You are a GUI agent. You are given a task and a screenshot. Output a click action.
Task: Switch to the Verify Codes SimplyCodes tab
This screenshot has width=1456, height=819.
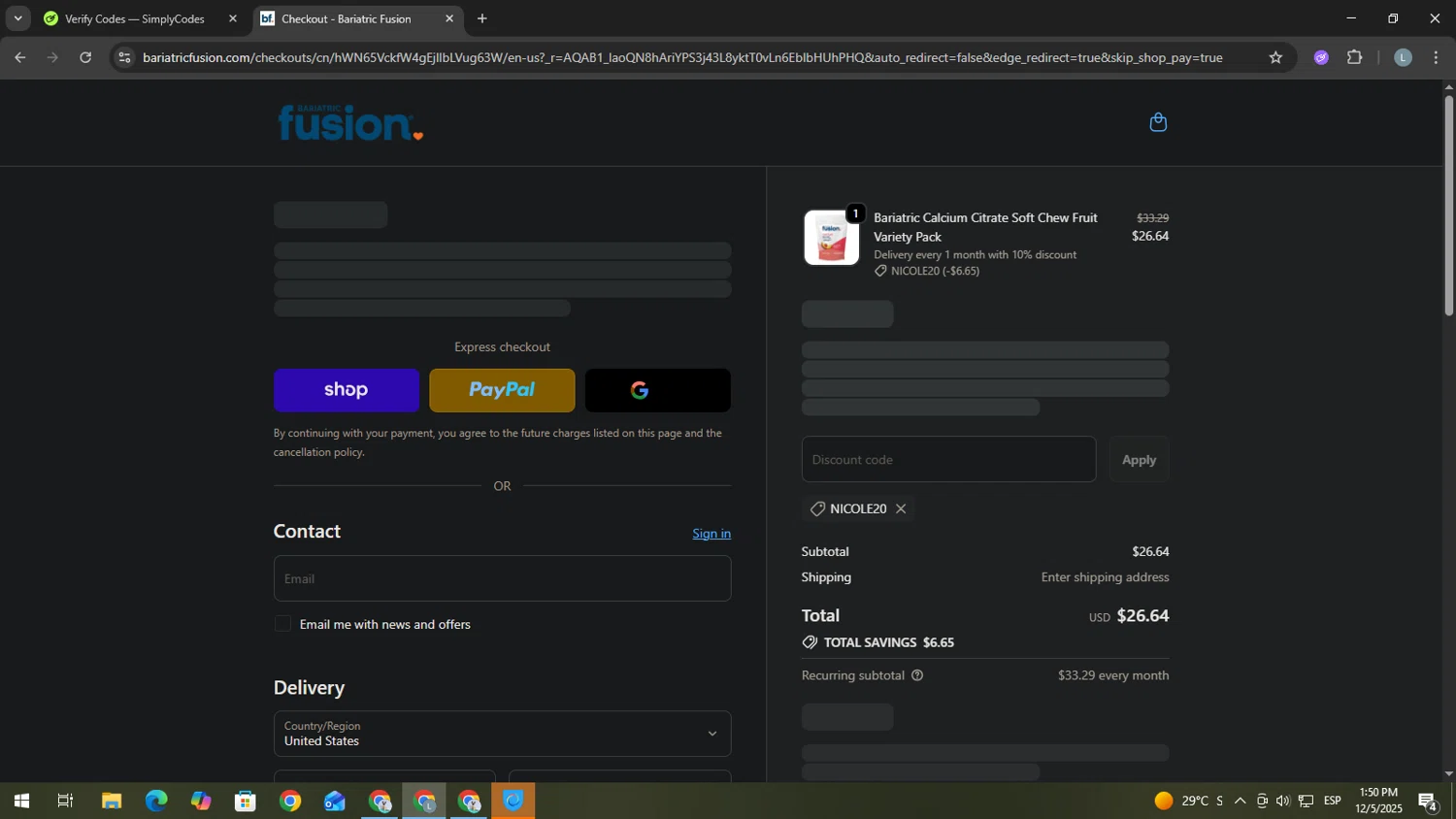click(135, 18)
